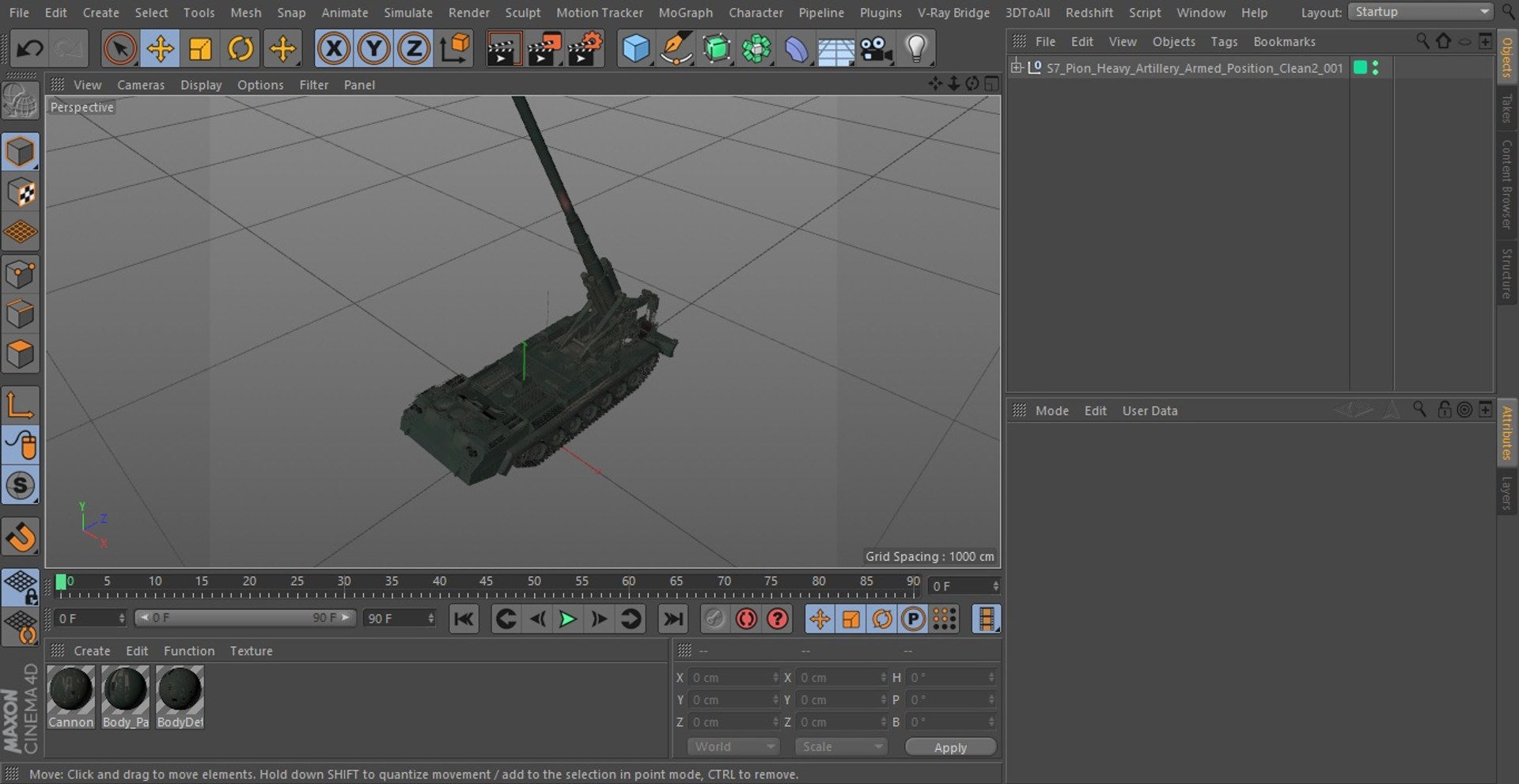Enable the Axis mode L icon
The width and height of the screenshot is (1519, 784).
21,404
